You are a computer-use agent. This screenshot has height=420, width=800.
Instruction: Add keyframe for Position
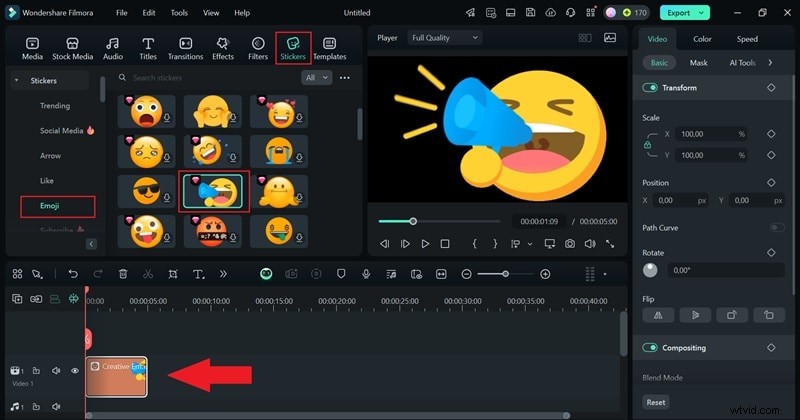point(771,182)
